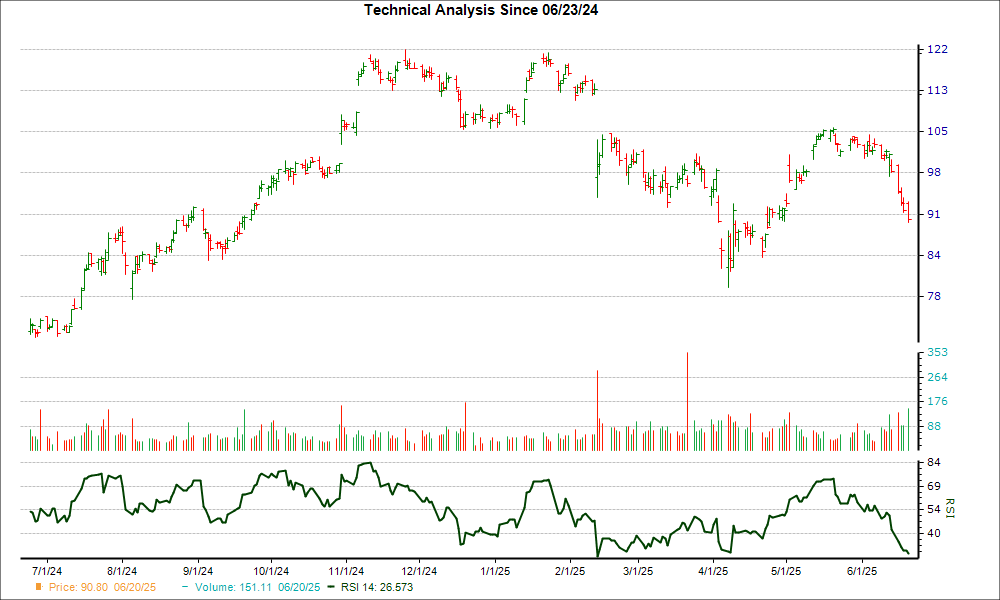The height and width of the screenshot is (600, 1000).
Task: Click the 11/1/24 date label
Action: pos(346,571)
